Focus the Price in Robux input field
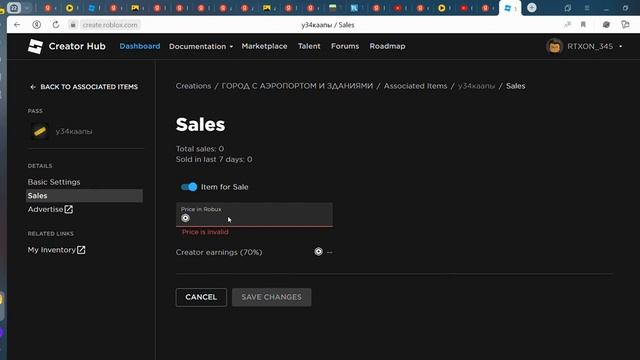The width and height of the screenshot is (640, 360). [x=254, y=215]
